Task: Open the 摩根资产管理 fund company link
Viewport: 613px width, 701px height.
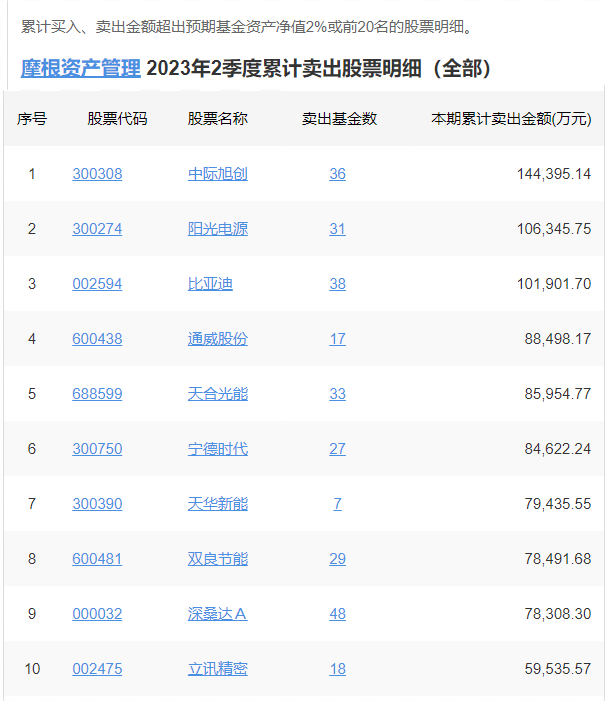Action: pyautogui.click(x=81, y=68)
